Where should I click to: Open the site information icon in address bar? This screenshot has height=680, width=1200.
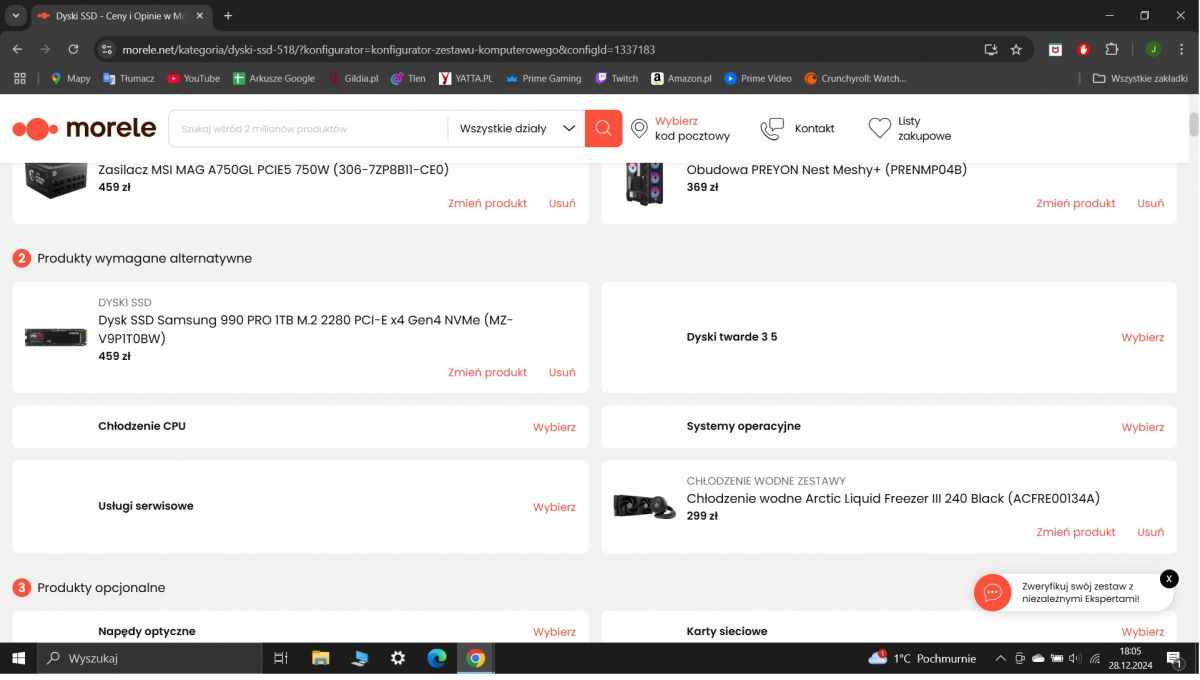tap(107, 49)
